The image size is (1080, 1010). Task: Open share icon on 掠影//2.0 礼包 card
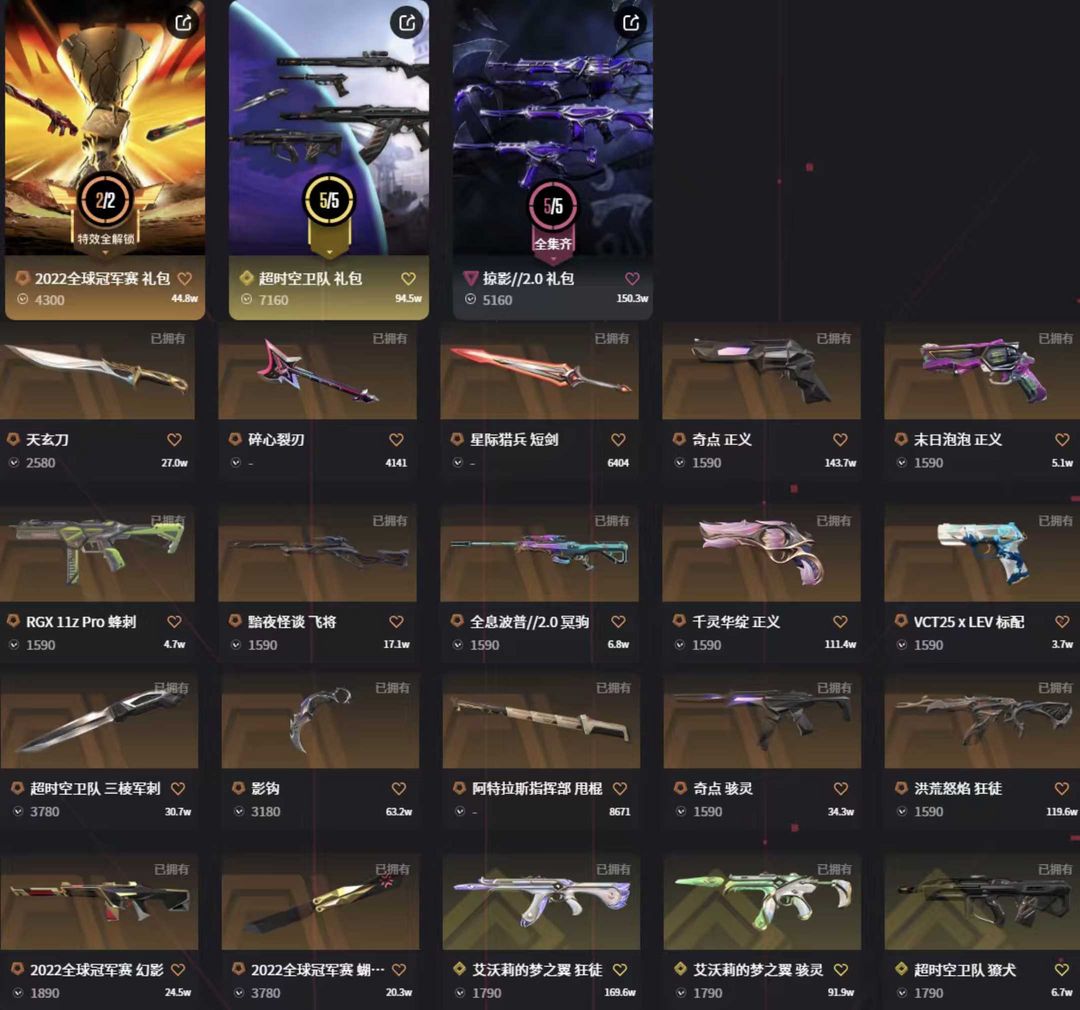(631, 23)
